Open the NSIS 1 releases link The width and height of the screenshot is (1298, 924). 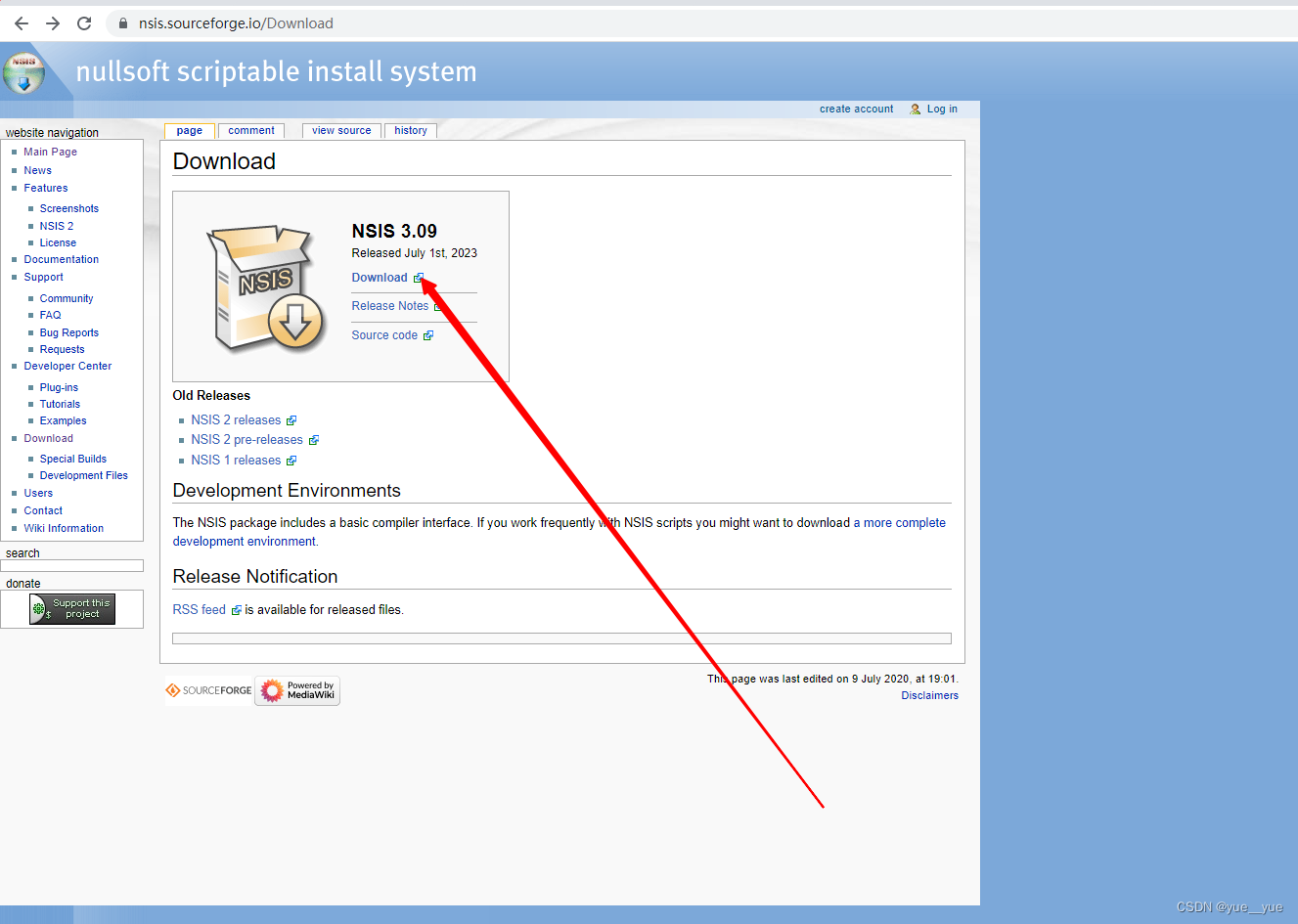[x=236, y=461]
